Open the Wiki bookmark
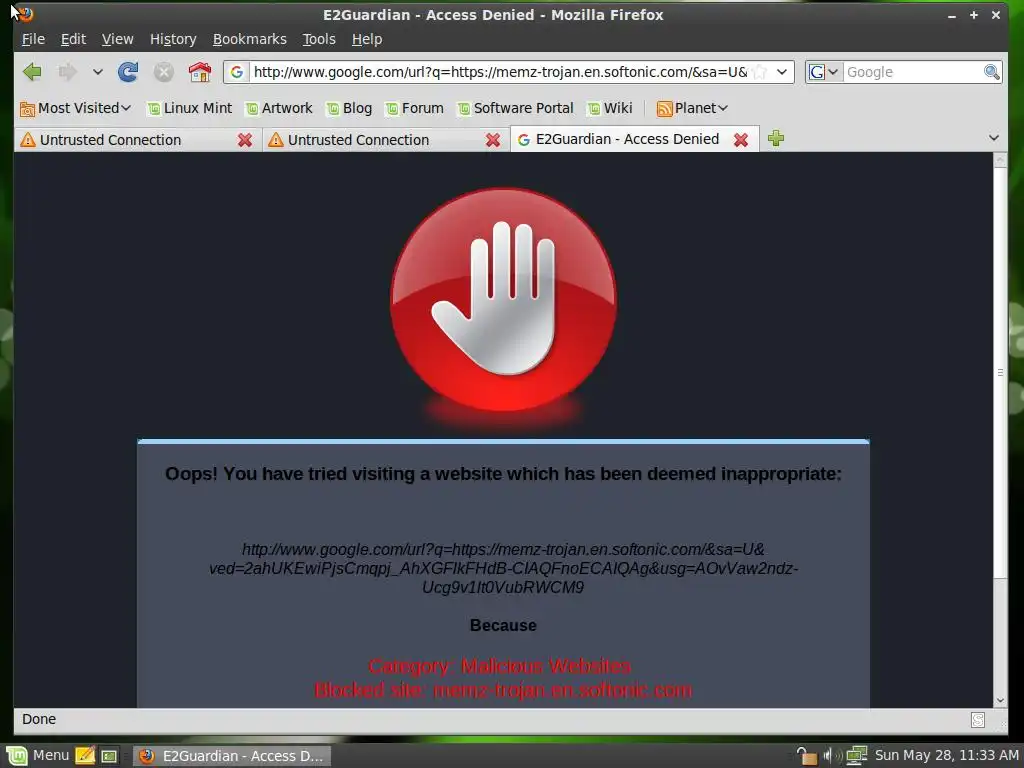Screen dimensions: 1024x768 (x=610, y=108)
